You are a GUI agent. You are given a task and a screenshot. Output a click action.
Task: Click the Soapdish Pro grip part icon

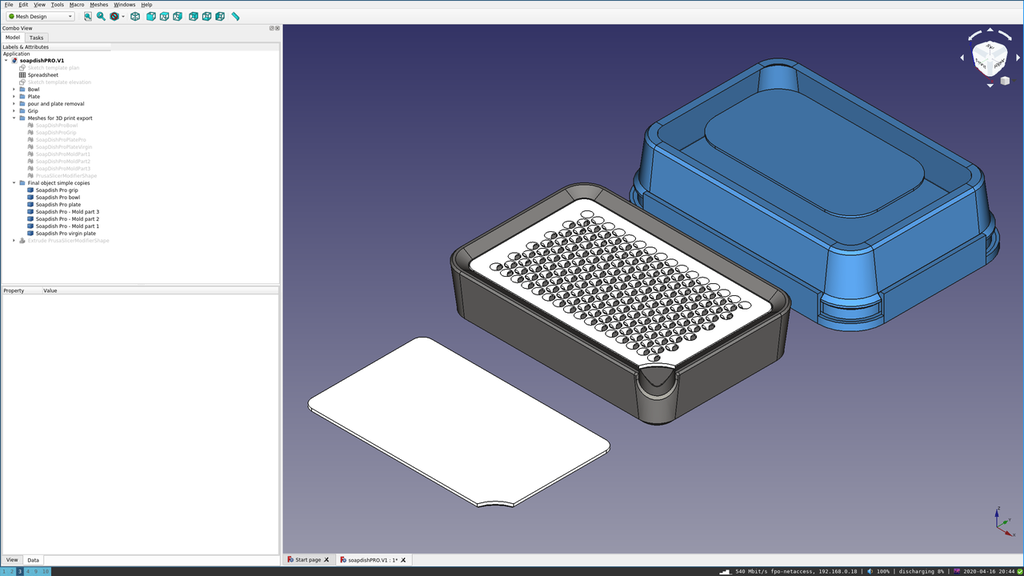tap(30, 190)
